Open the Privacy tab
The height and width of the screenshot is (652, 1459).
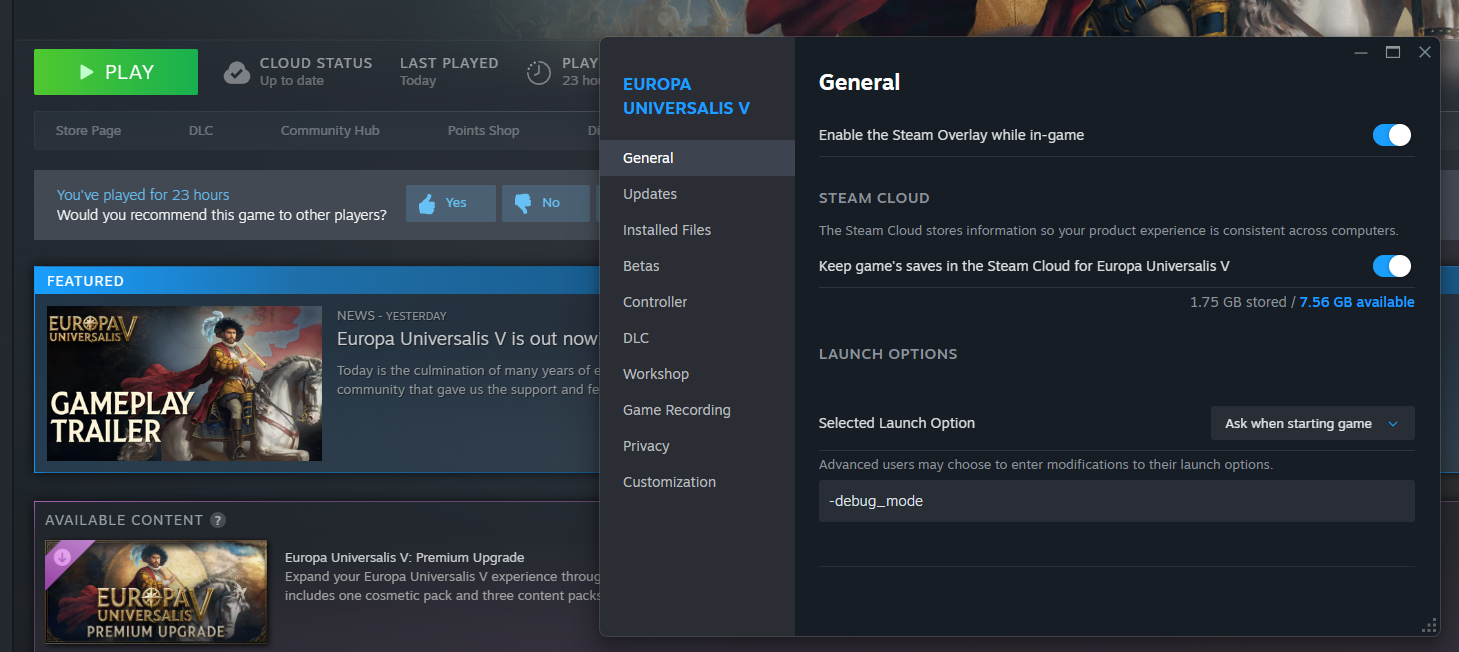pyautogui.click(x=697, y=446)
